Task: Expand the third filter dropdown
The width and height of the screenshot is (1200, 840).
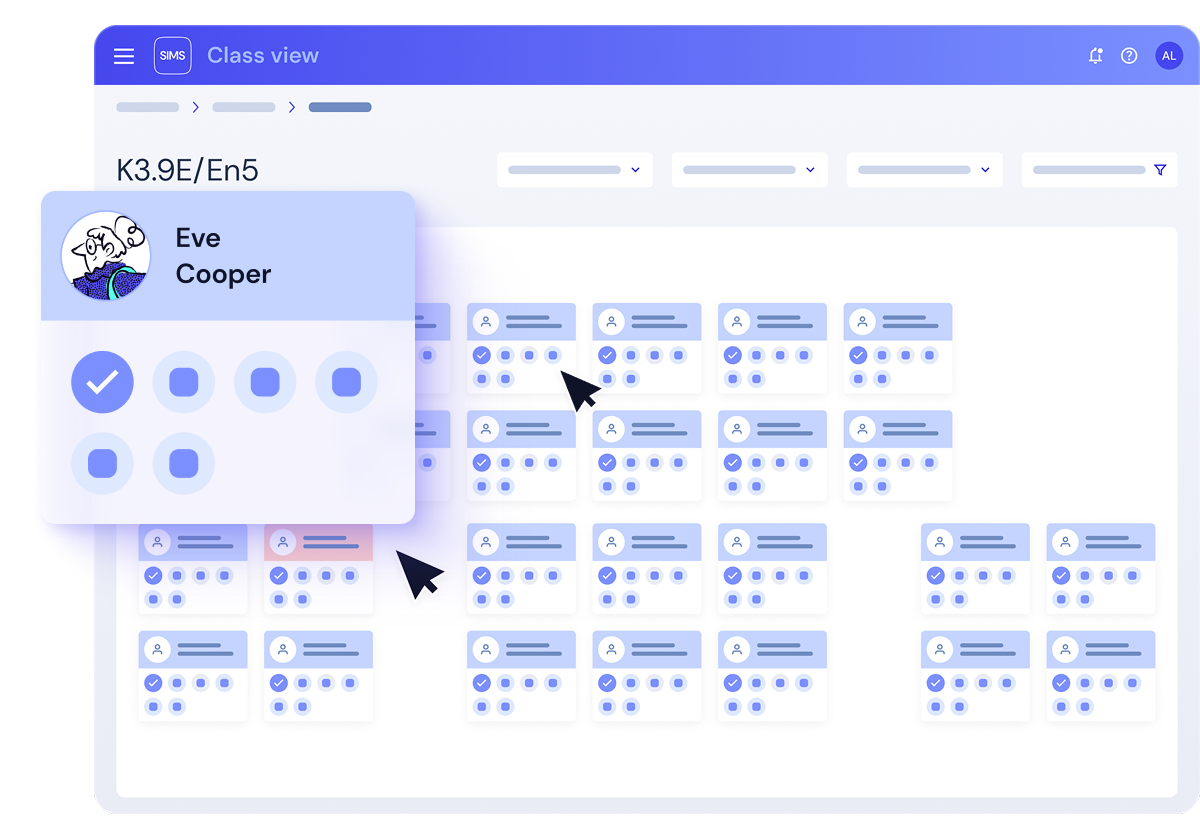Action: (924, 170)
